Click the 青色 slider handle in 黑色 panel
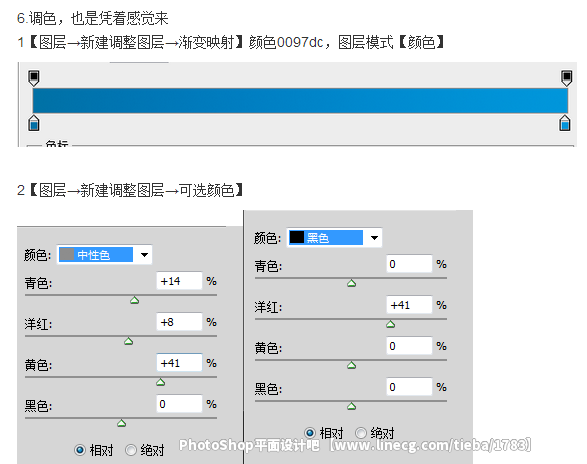The width and height of the screenshot is (587, 464). click(x=351, y=283)
